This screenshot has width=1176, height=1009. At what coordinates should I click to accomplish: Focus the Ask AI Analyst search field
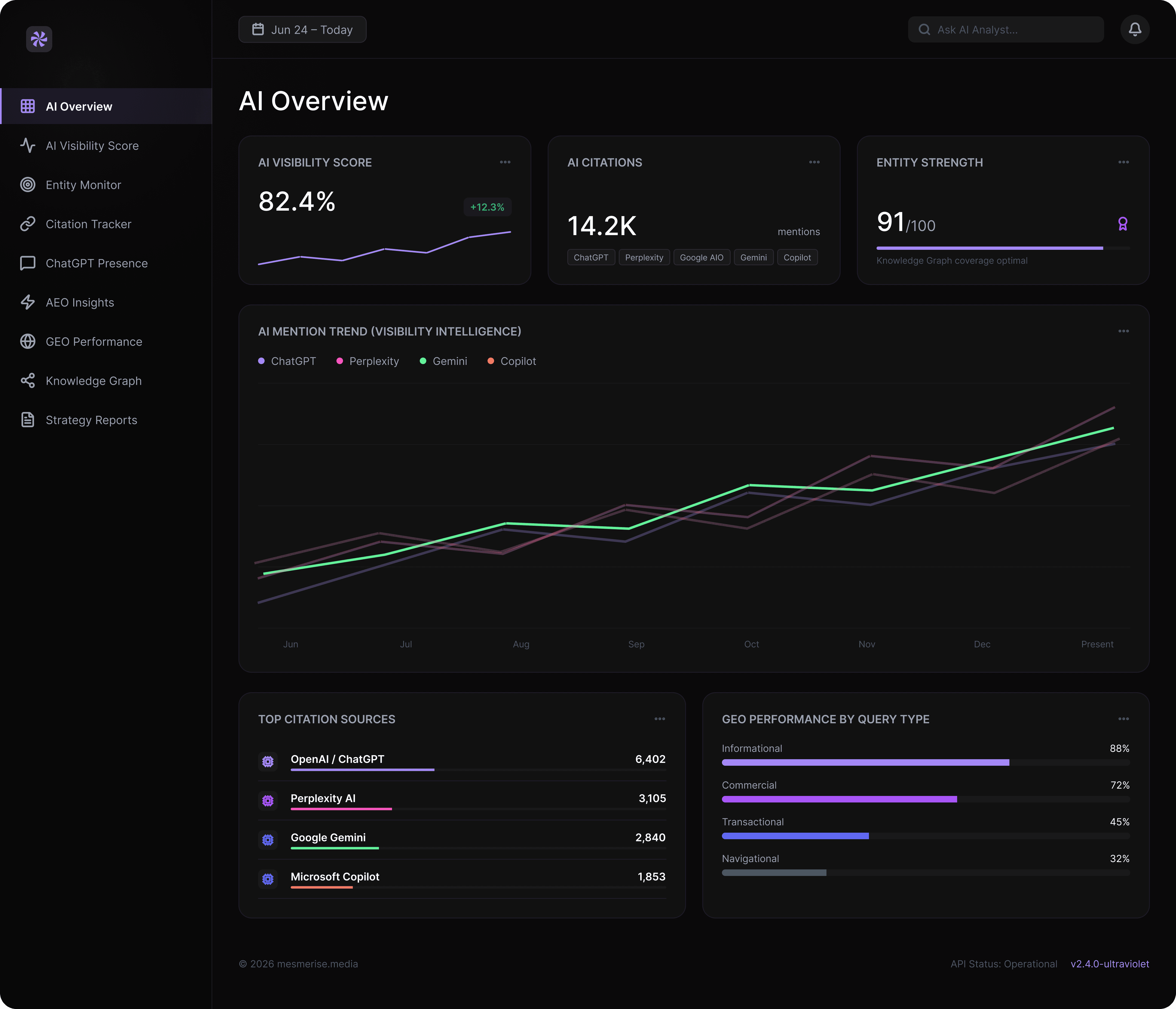(1006, 29)
